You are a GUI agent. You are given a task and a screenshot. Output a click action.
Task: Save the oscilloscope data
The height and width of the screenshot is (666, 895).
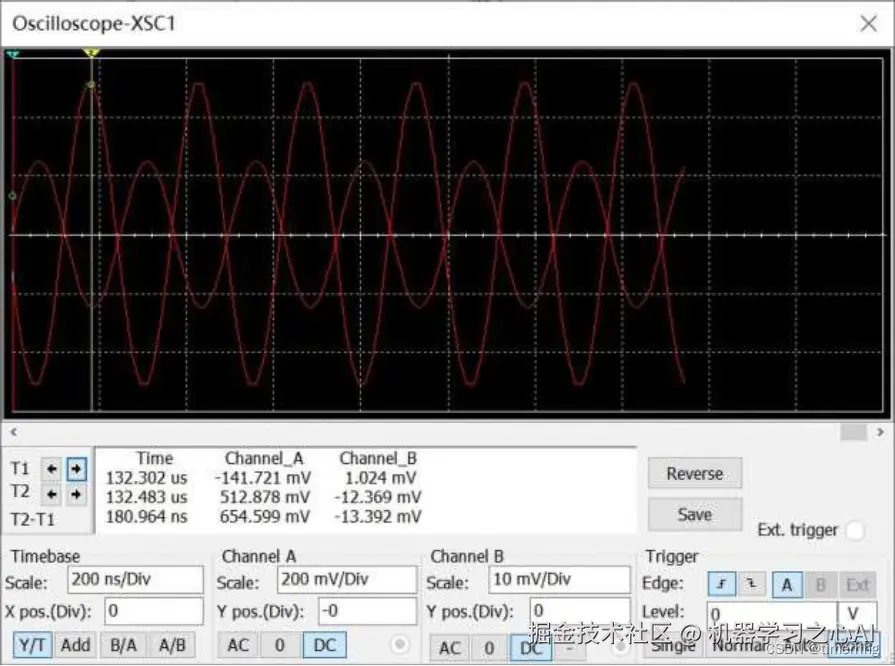[695, 514]
